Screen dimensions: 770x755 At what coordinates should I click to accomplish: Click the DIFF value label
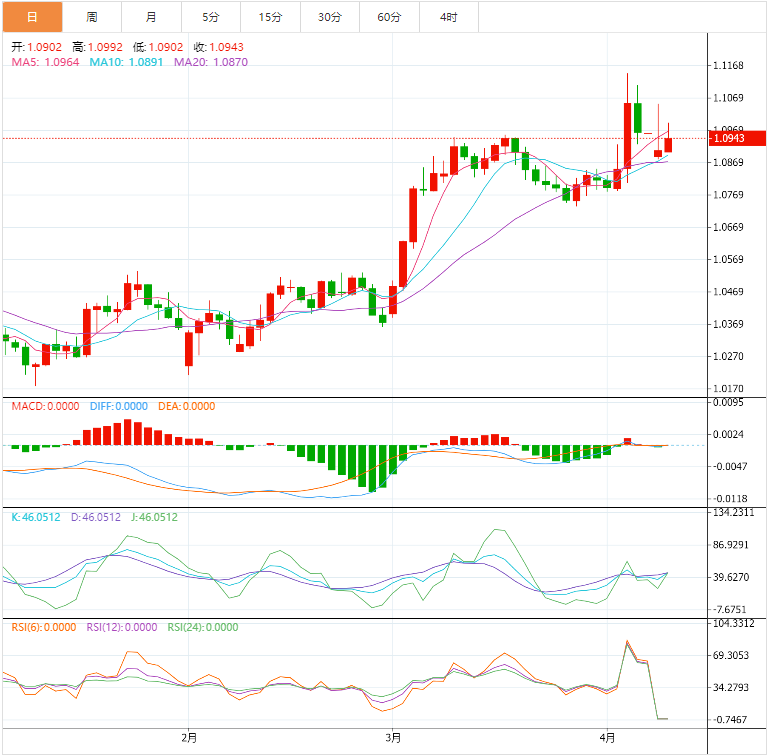tap(118, 406)
